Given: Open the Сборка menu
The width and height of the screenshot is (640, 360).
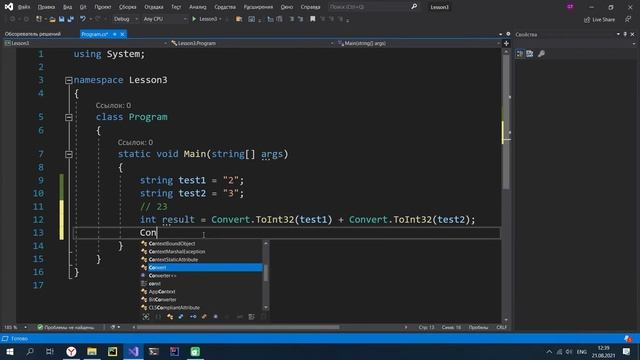Looking at the screenshot, I should coord(128,7).
